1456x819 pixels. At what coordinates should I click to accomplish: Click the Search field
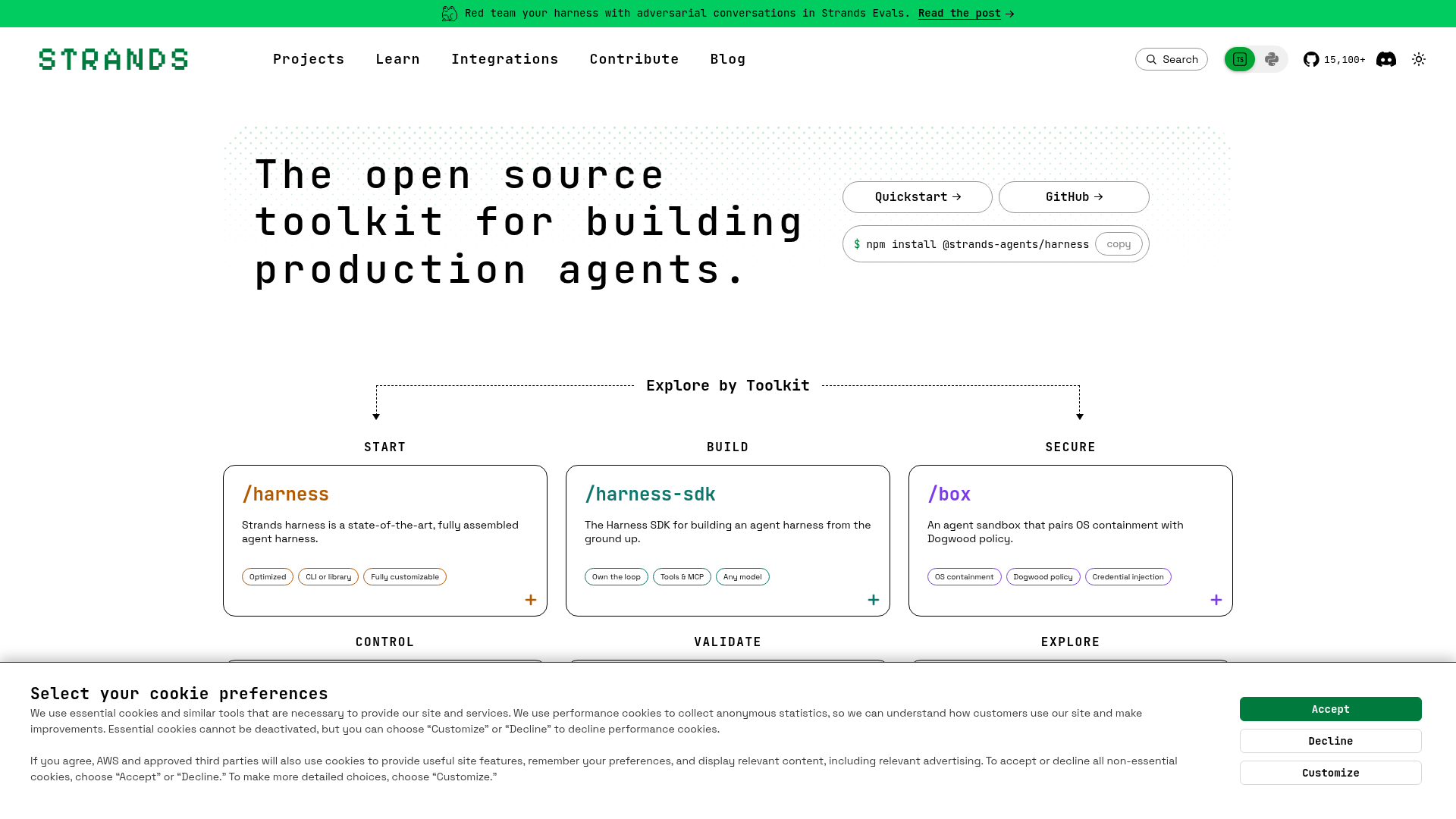1172,59
